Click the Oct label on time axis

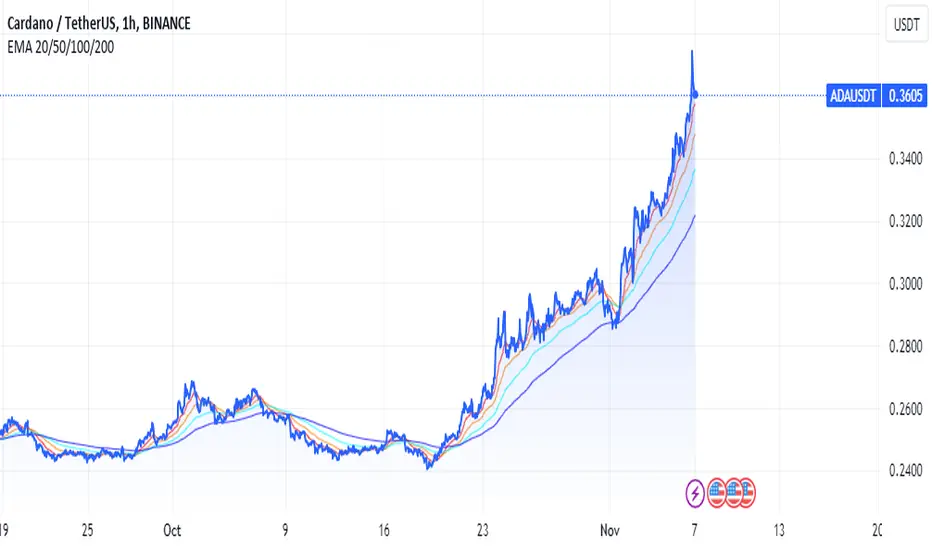click(x=172, y=530)
